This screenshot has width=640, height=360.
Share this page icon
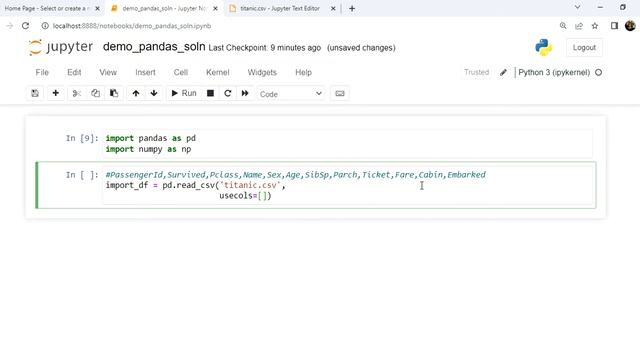tap(579, 26)
